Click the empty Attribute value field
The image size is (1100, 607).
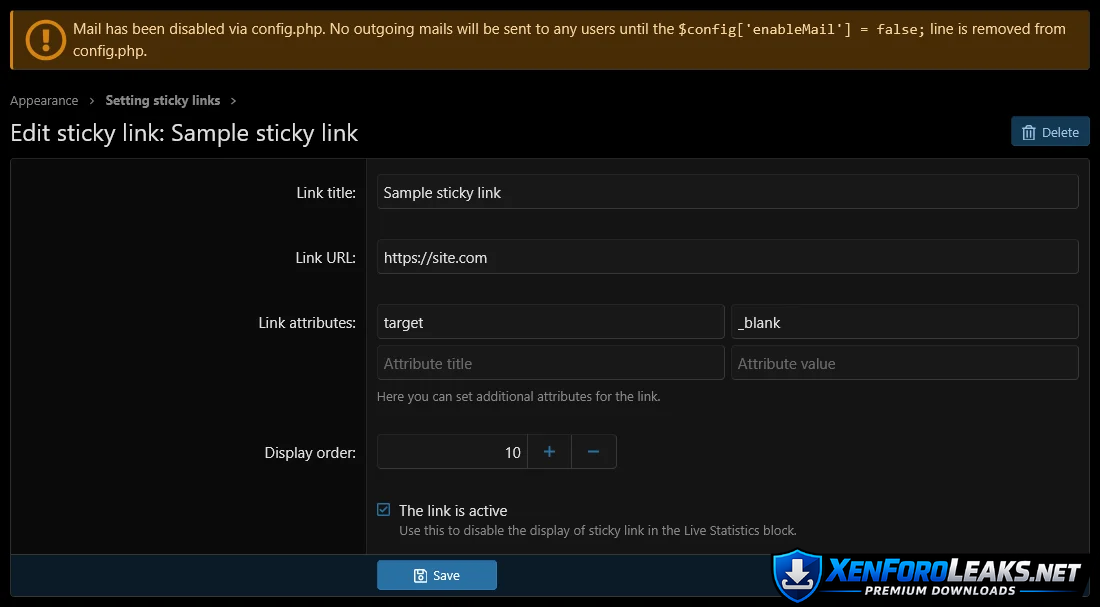(904, 363)
